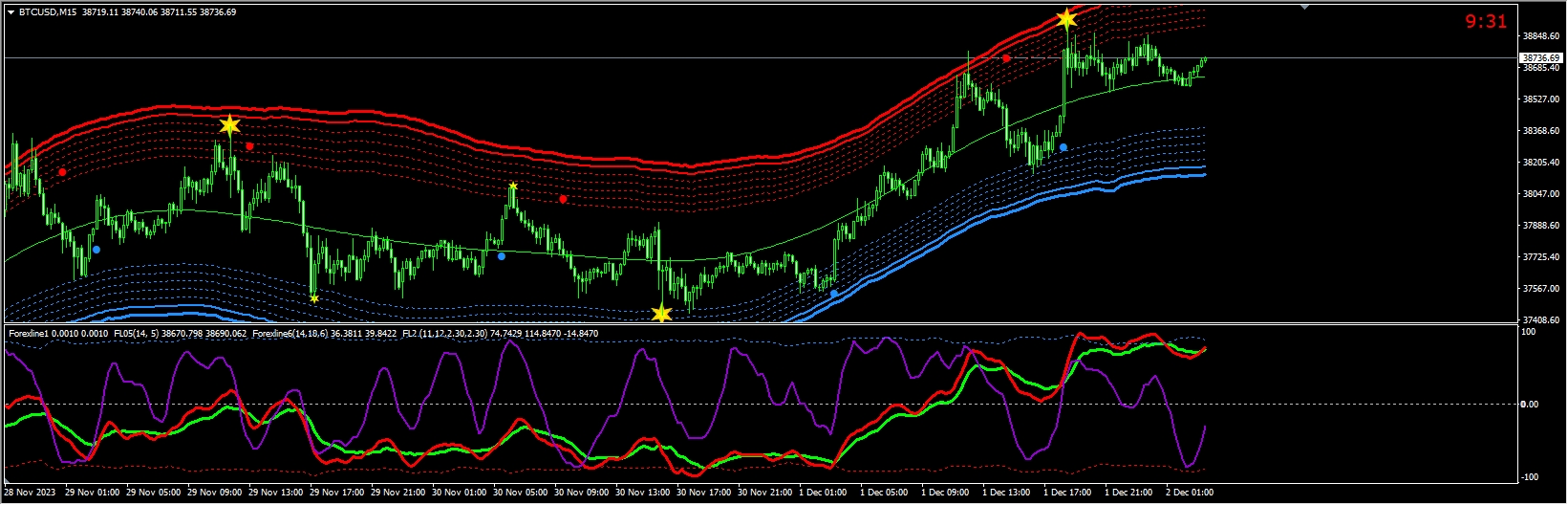
Task: Click the oscillator scale label -100
Action: pyautogui.click(x=1530, y=477)
